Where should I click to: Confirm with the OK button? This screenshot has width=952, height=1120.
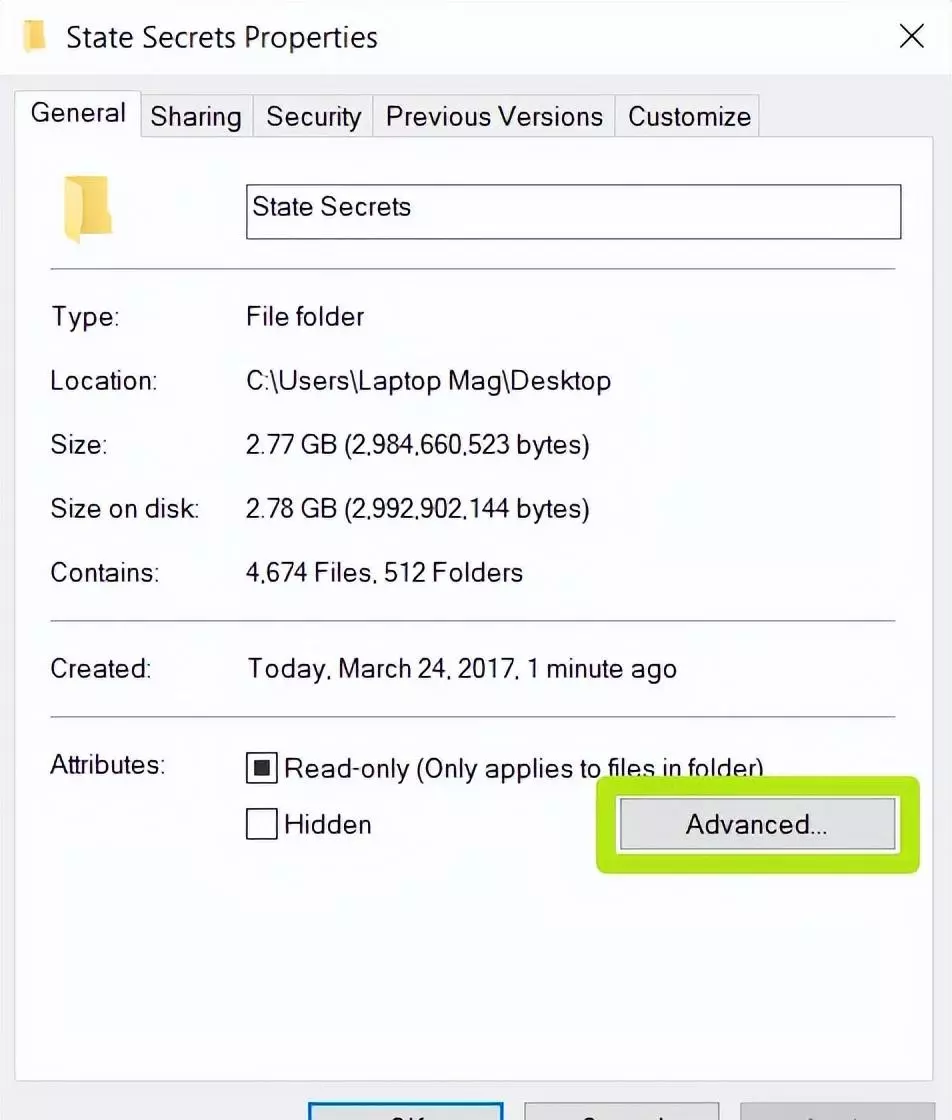pos(406,1111)
